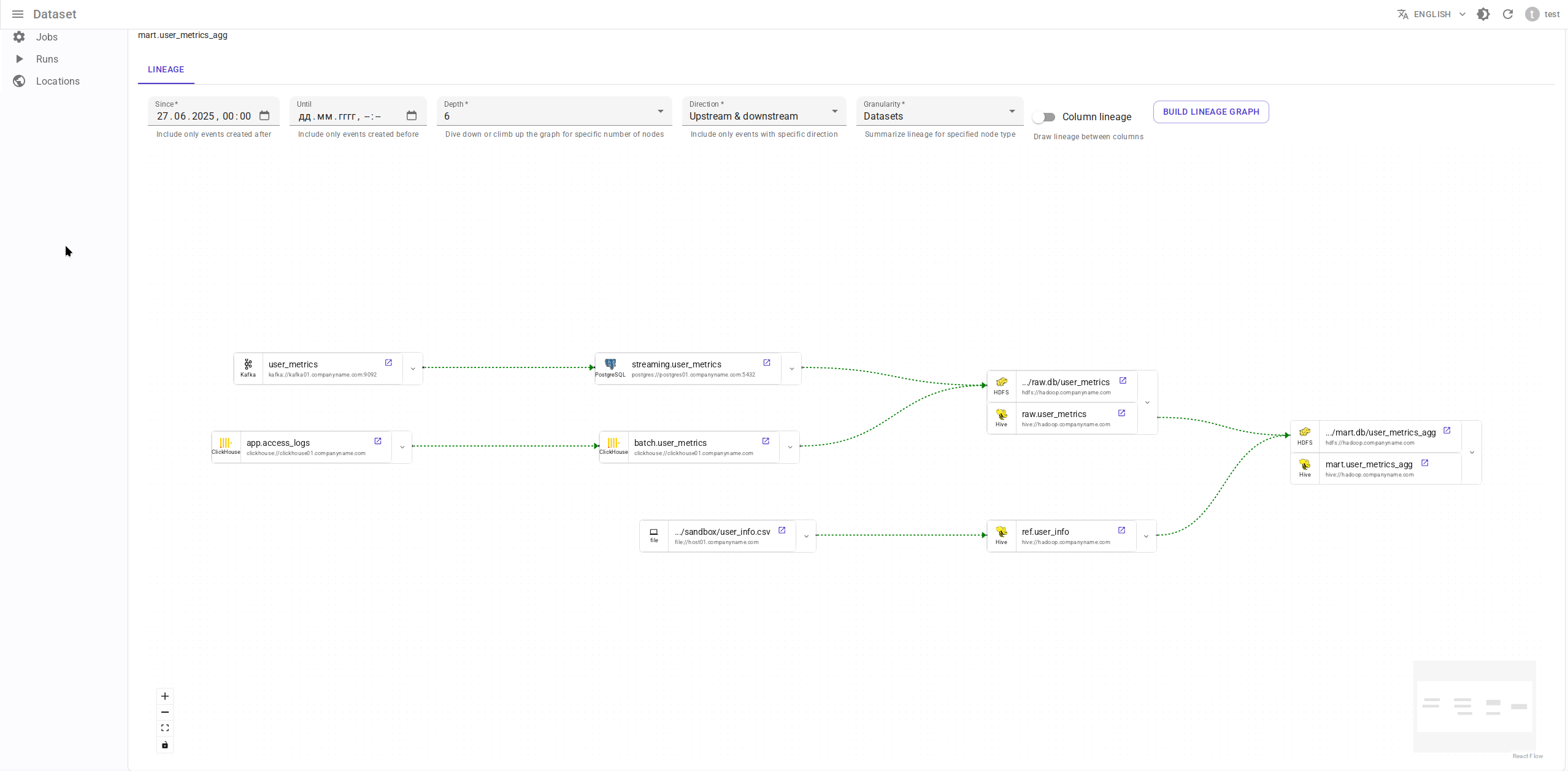Go to Runs in the sidebar

pyautogui.click(x=47, y=59)
